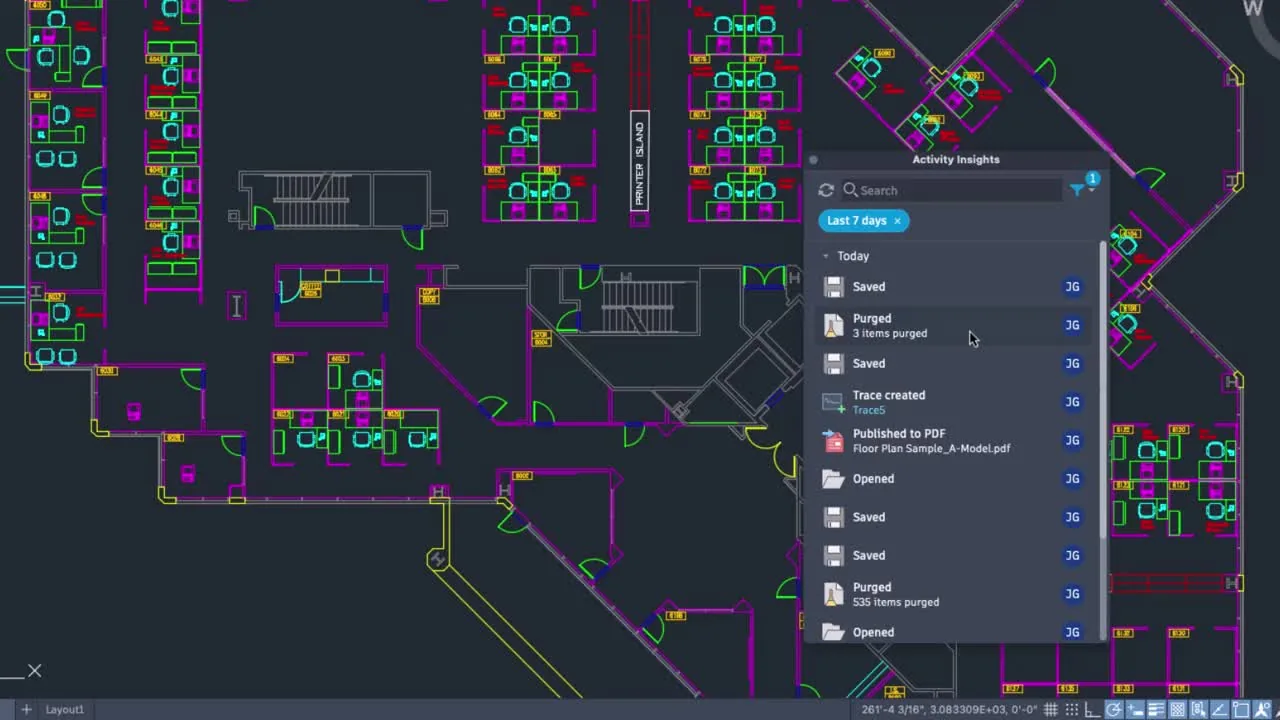Click the annotation scale icon in status bar
Screen dimensions: 1280x720
click(1262, 710)
